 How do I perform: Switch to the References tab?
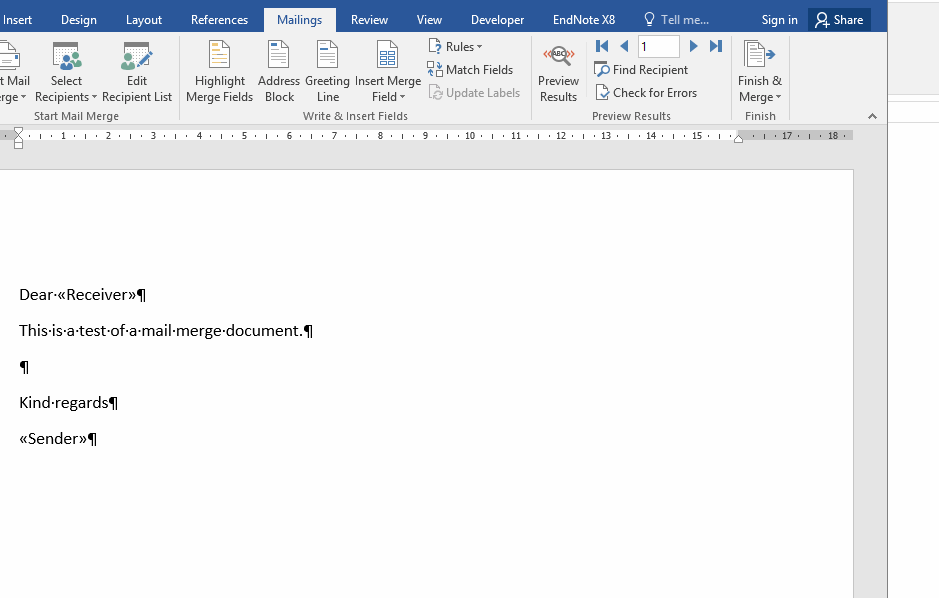click(x=219, y=20)
